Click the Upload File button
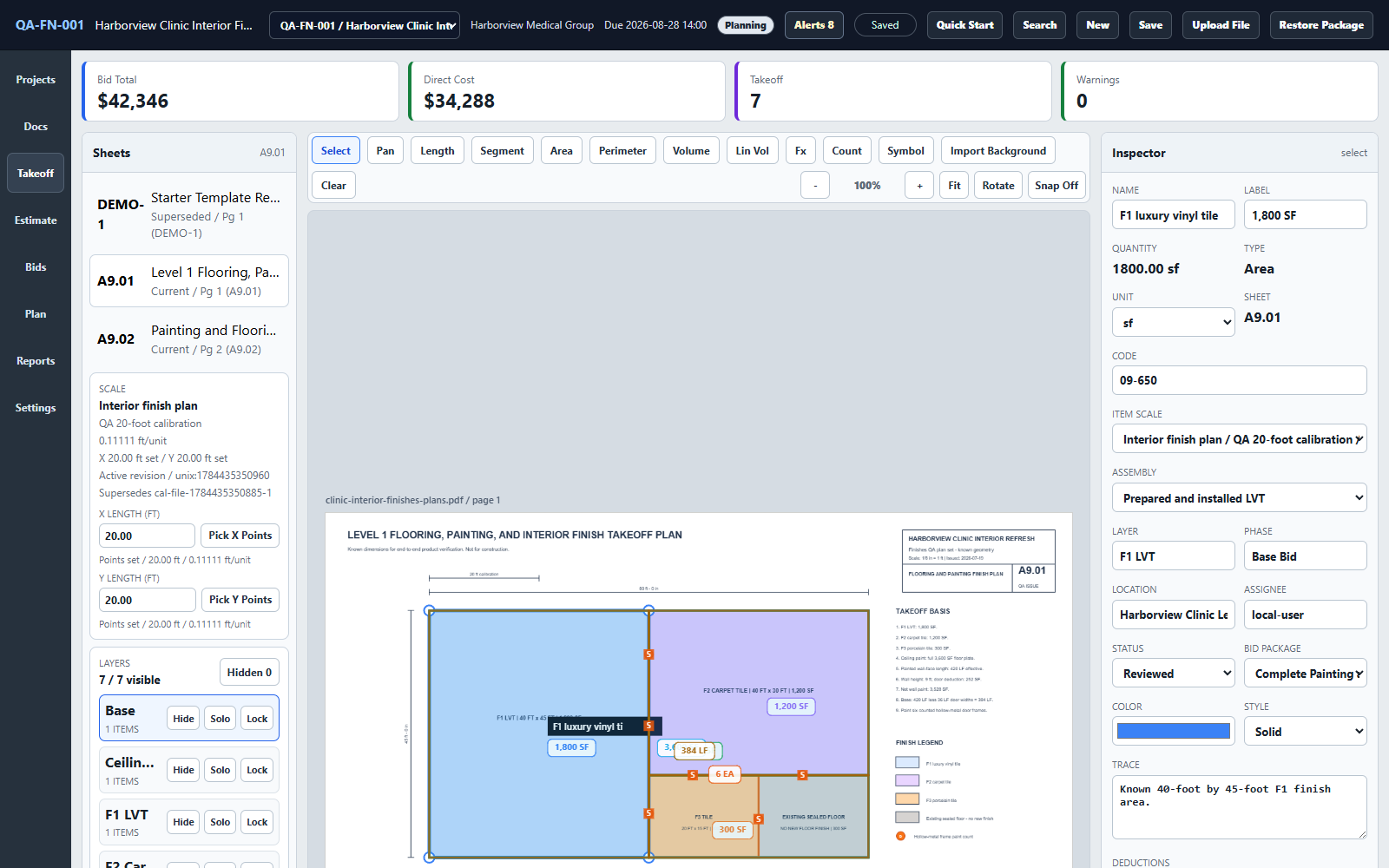 coord(1221,25)
